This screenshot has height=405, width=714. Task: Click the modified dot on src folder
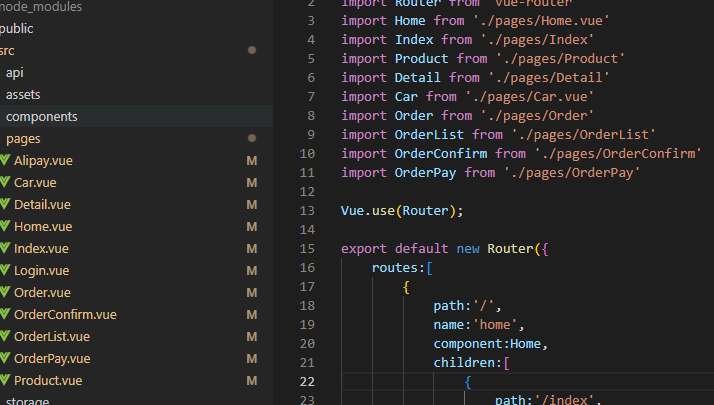click(x=252, y=50)
